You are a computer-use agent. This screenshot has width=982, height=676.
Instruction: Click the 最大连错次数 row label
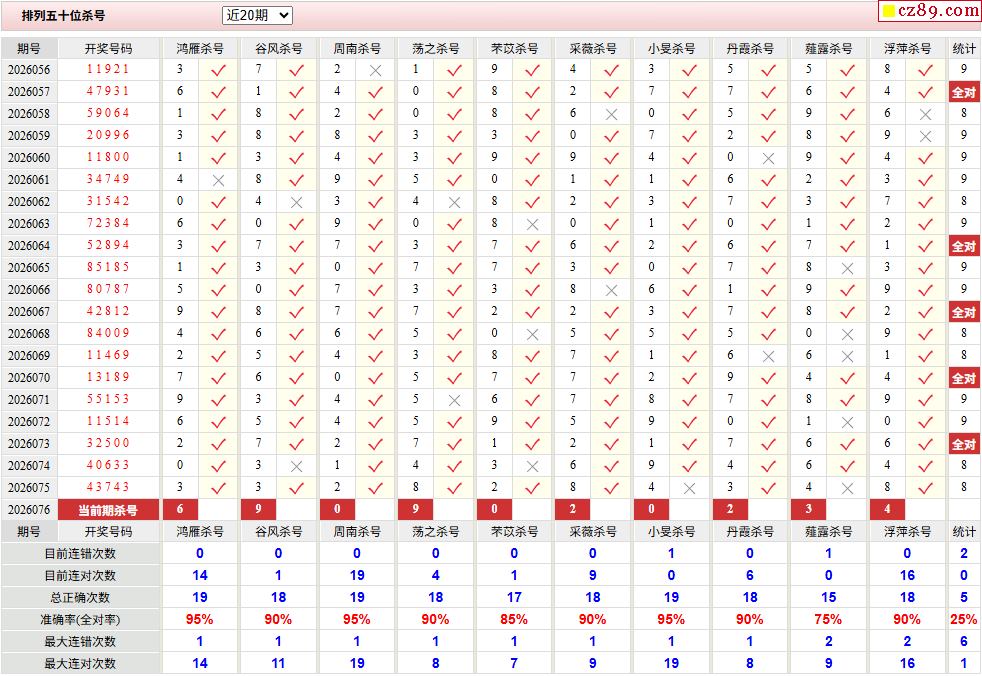tap(80, 642)
